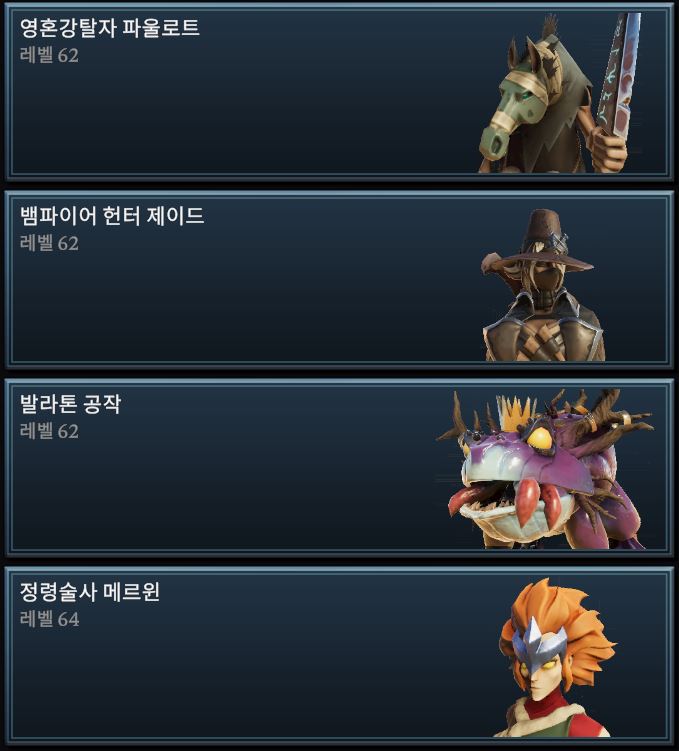This screenshot has width=679, height=751.
Task: Click the rune-engraved blade held by 파울로트
Action: [x=619, y=73]
